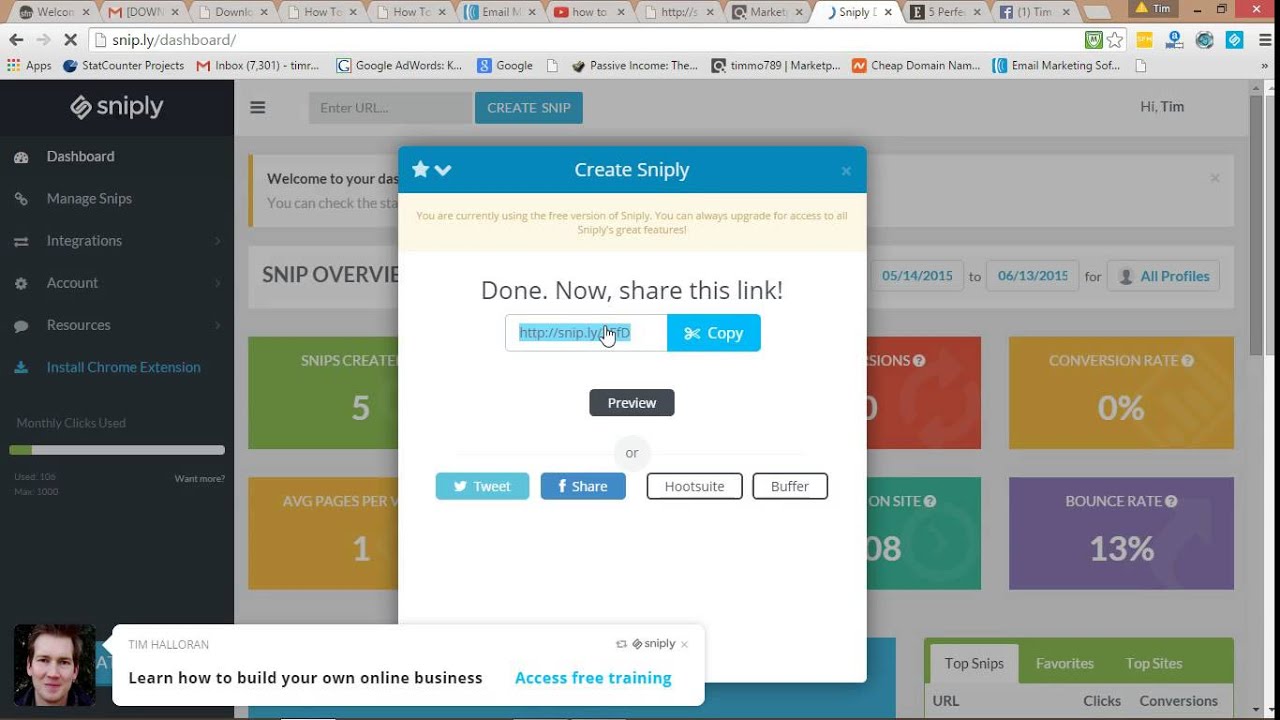Viewport: 1280px width, 720px height.
Task: Close the Tim Halloran snip popup
Action: [684, 645]
